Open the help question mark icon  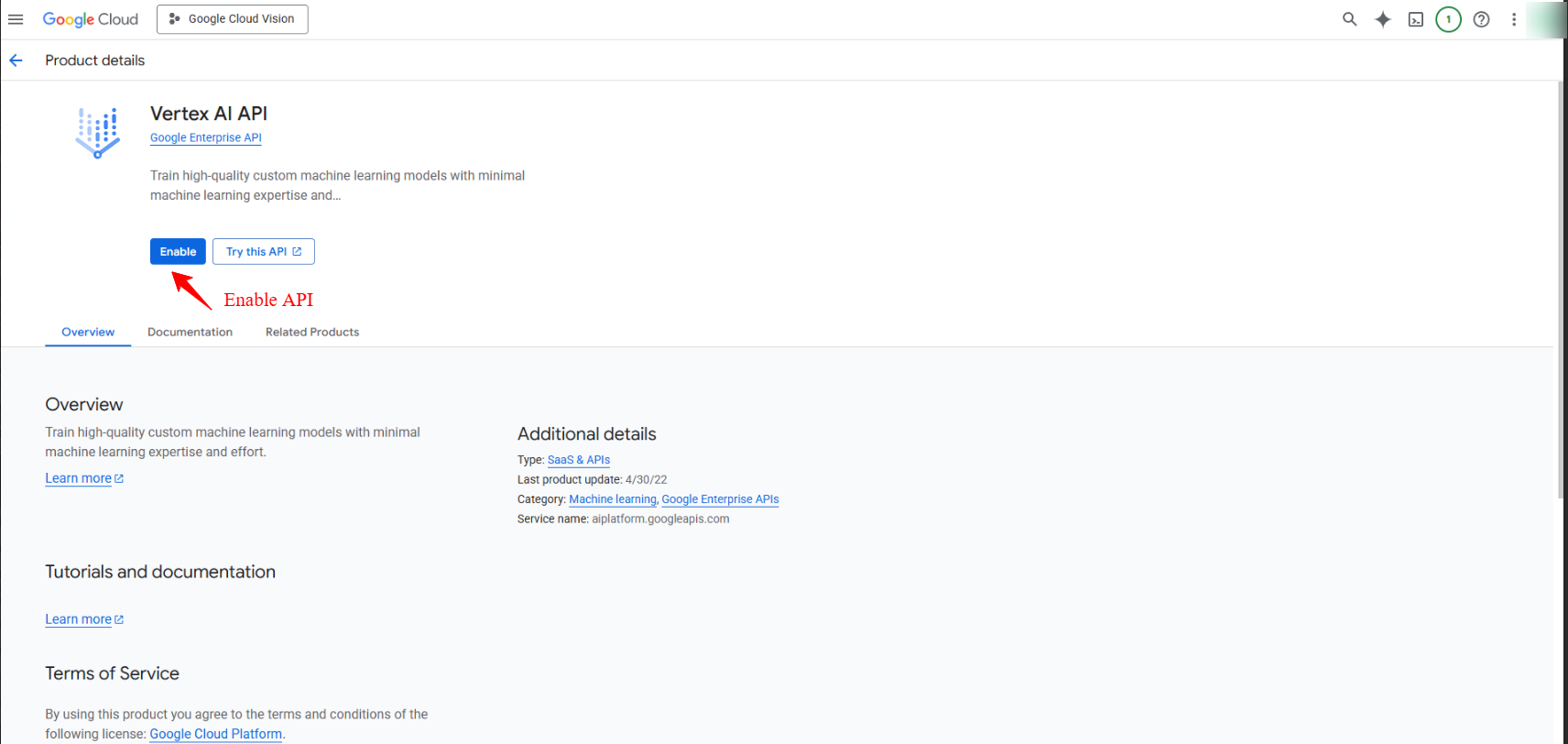pyautogui.click(x=1481, y=19)
